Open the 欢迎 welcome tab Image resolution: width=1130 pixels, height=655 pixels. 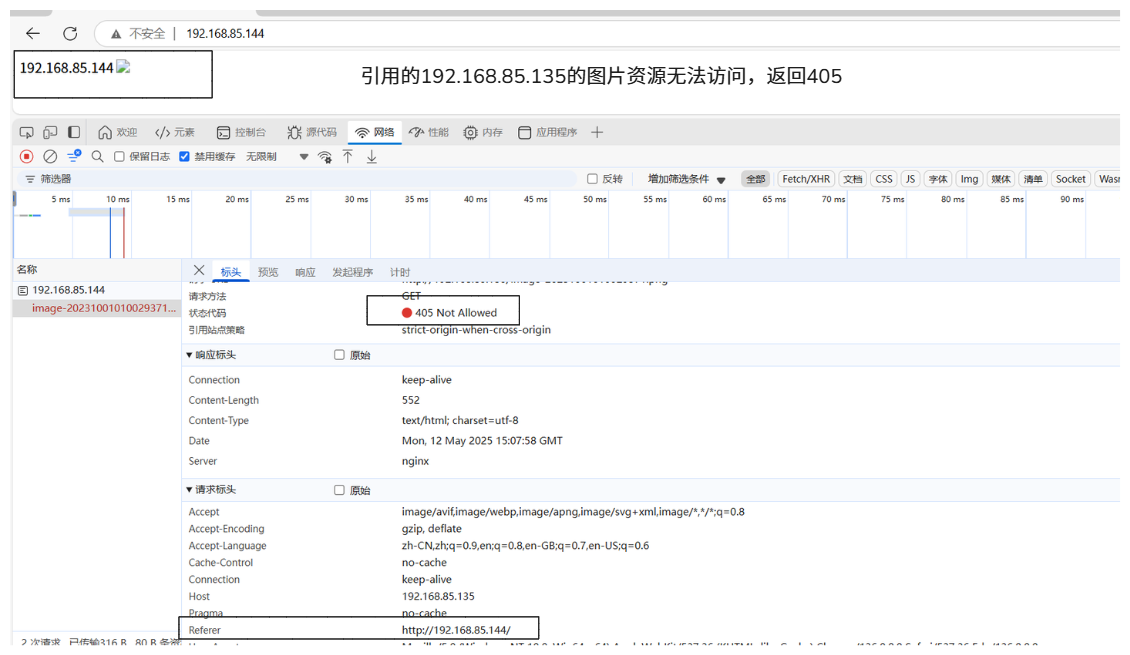coord(117,133)
